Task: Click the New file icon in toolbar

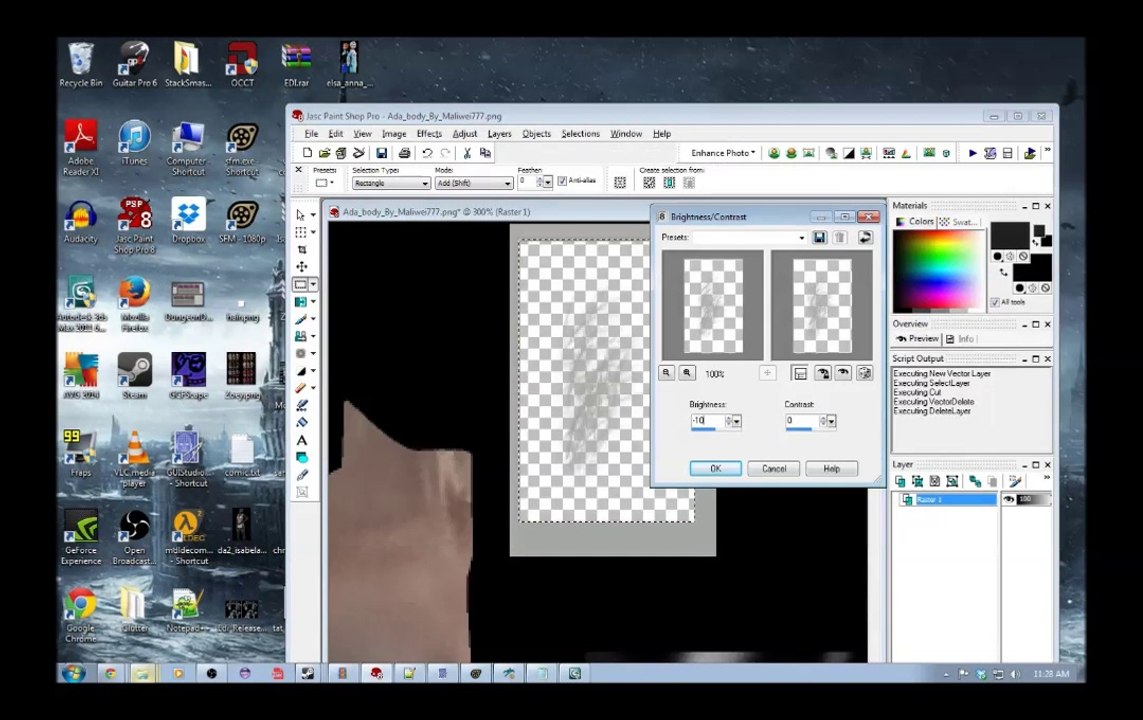Action: point(307,153)
